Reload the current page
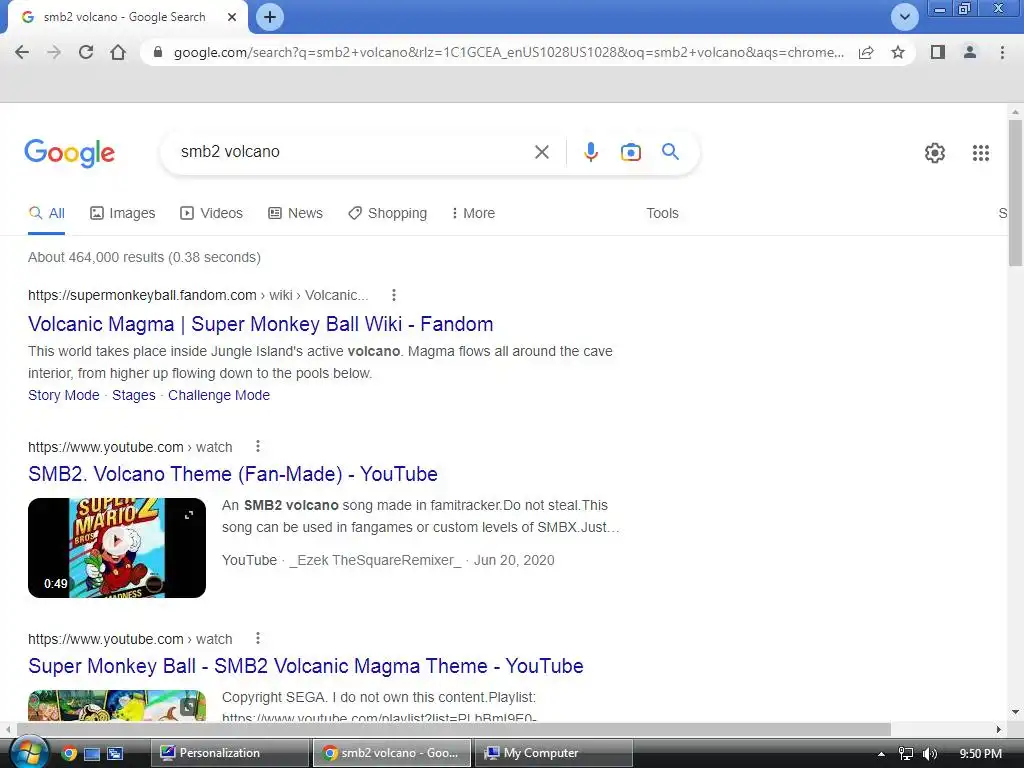1024x768 pixels. coord(86,52)
